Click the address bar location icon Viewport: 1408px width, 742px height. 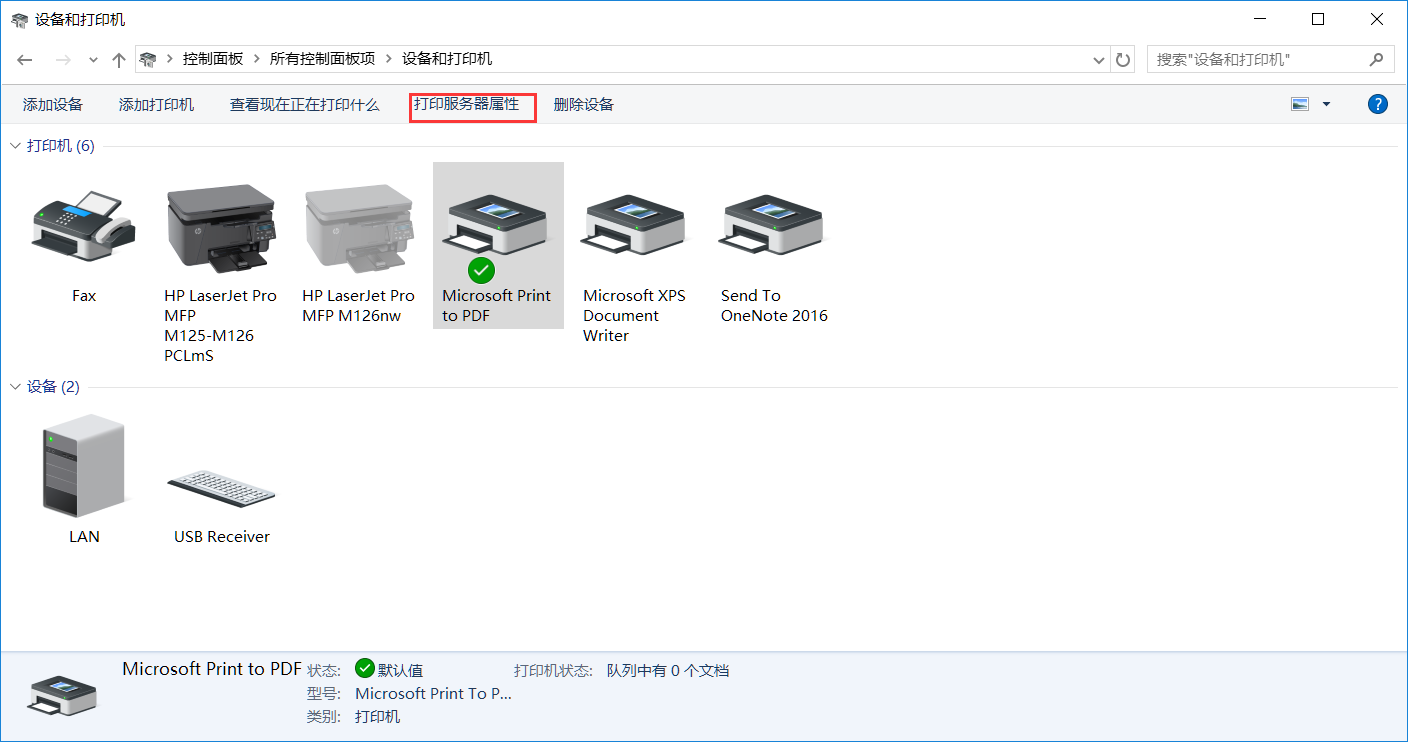coord(148,60)
